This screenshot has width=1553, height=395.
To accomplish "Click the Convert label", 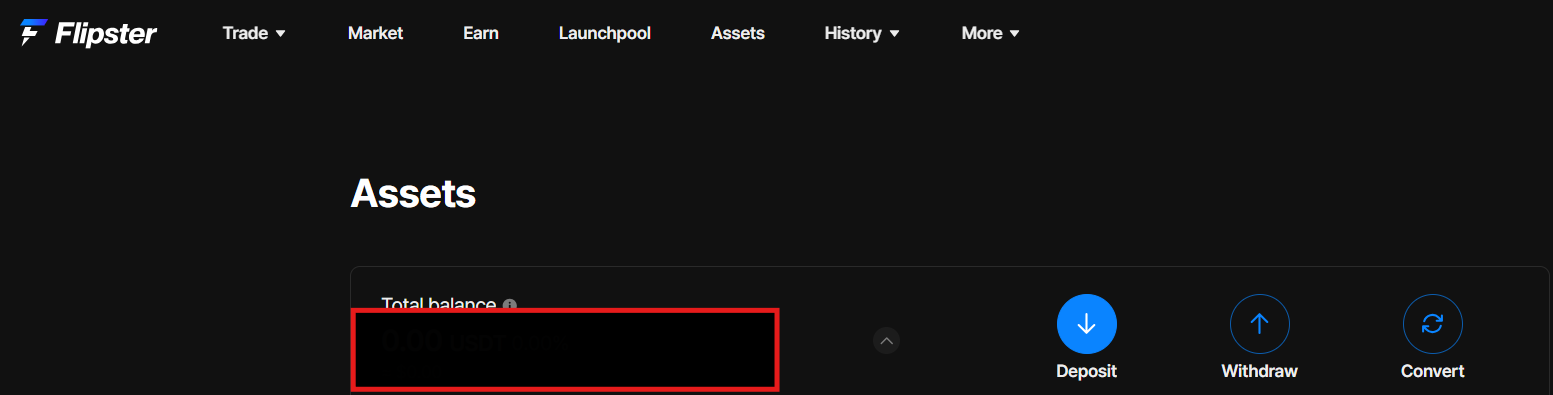I will point(1433,371).
